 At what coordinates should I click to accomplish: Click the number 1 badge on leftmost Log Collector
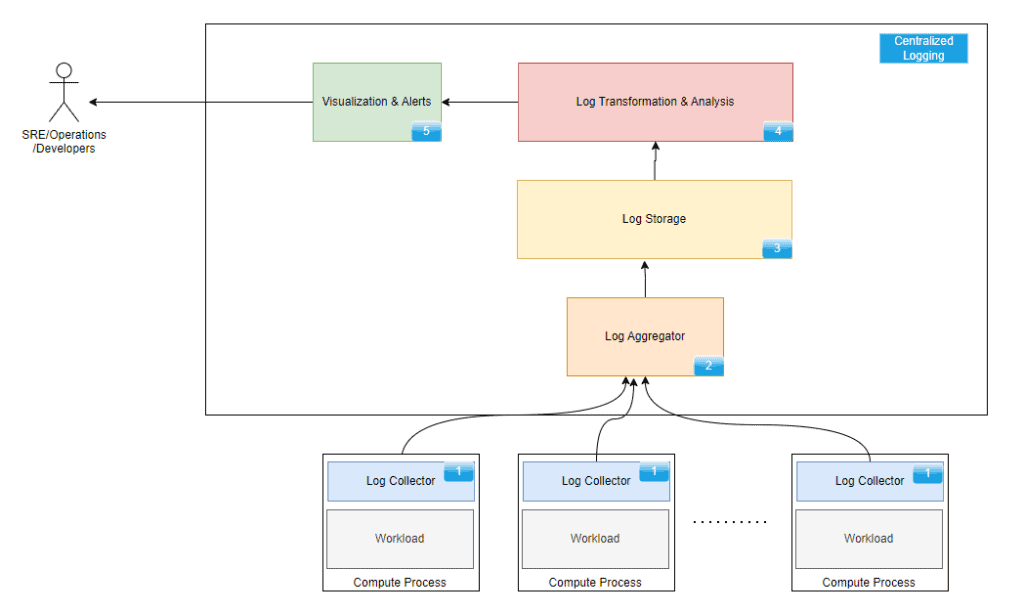[459, 471]
